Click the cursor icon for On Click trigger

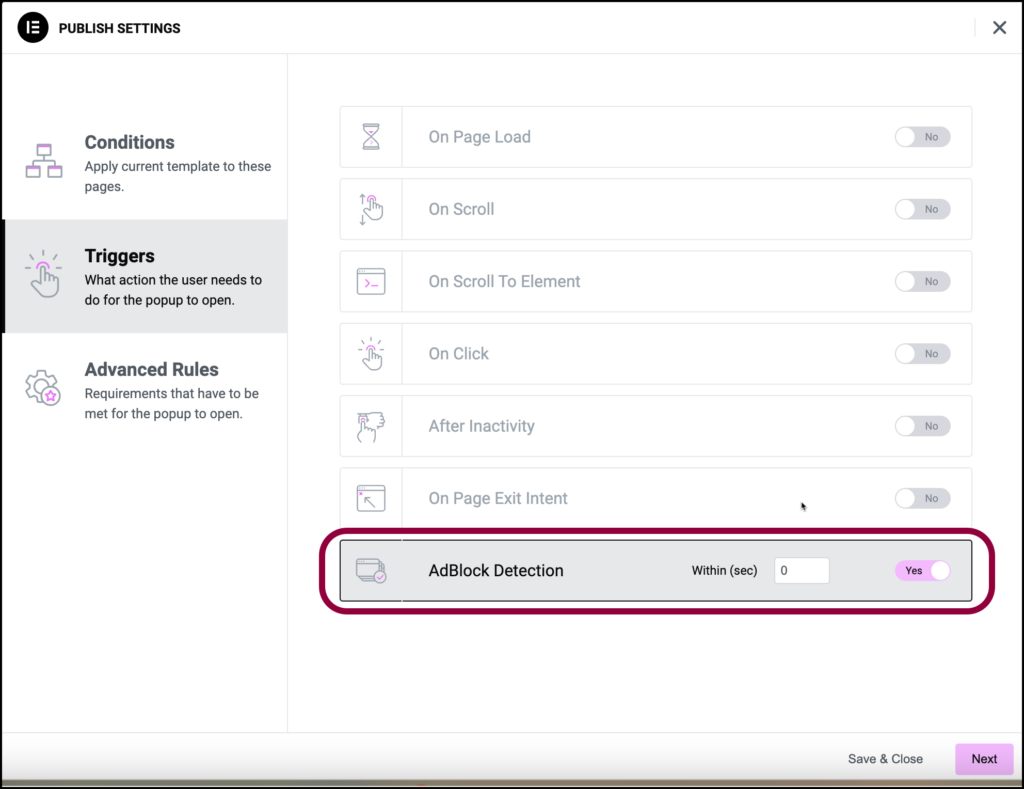click(371, 353)
